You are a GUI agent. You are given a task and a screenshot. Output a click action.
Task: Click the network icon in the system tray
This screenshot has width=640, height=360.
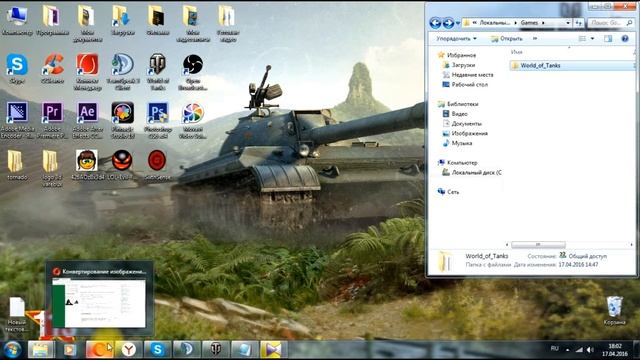pyautogui.click(x=579, y=349)
